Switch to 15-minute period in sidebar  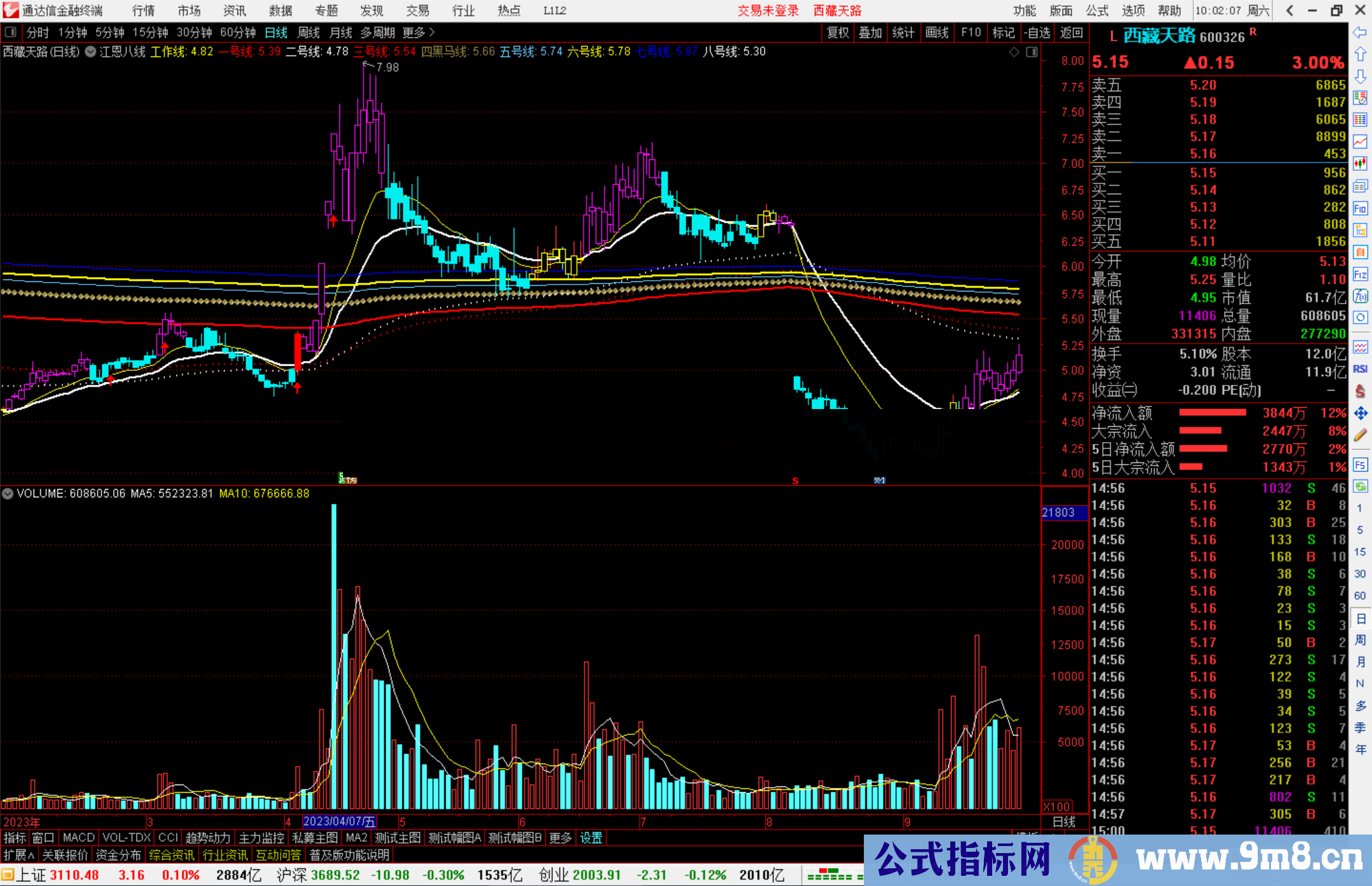tap(1360, 552)
